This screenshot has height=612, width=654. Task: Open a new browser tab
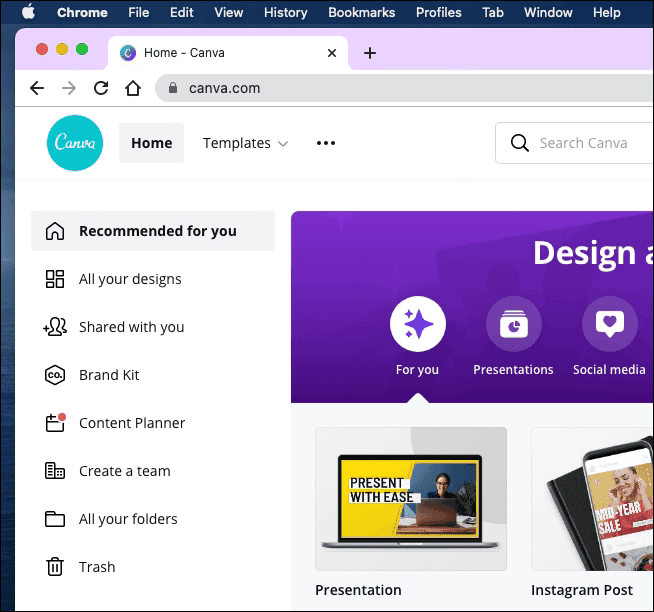click(370, 53)
